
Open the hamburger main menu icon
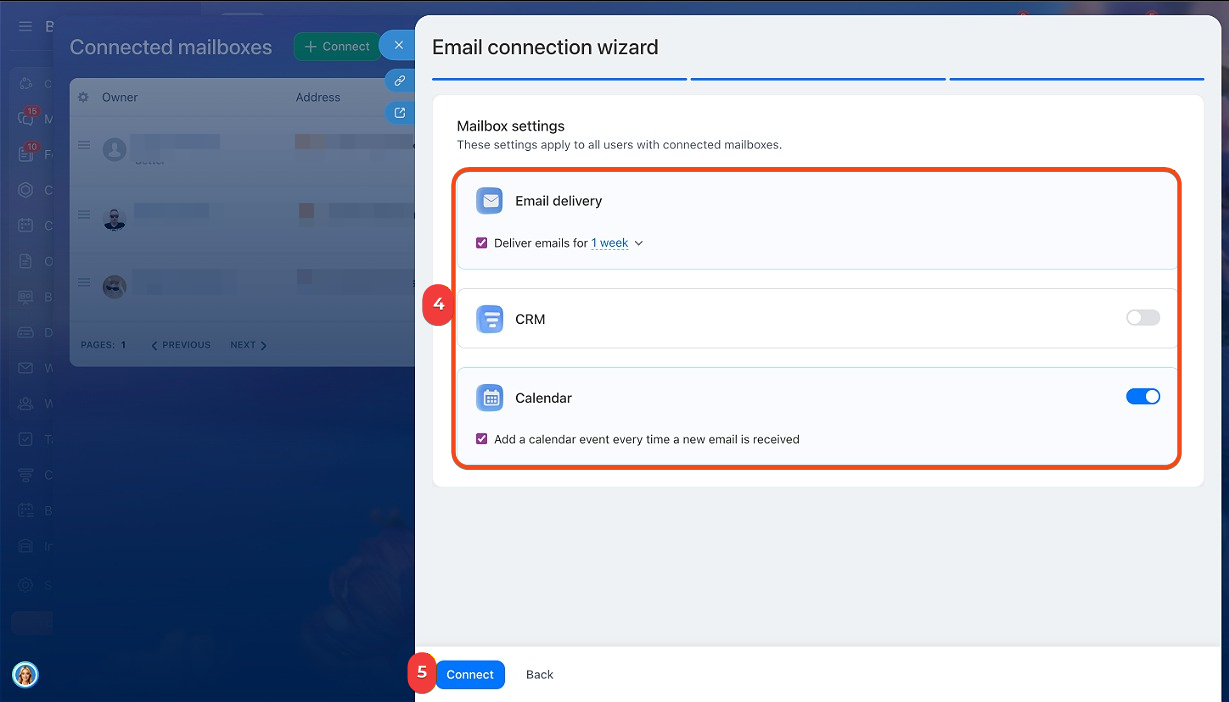[x=26, y=26]
